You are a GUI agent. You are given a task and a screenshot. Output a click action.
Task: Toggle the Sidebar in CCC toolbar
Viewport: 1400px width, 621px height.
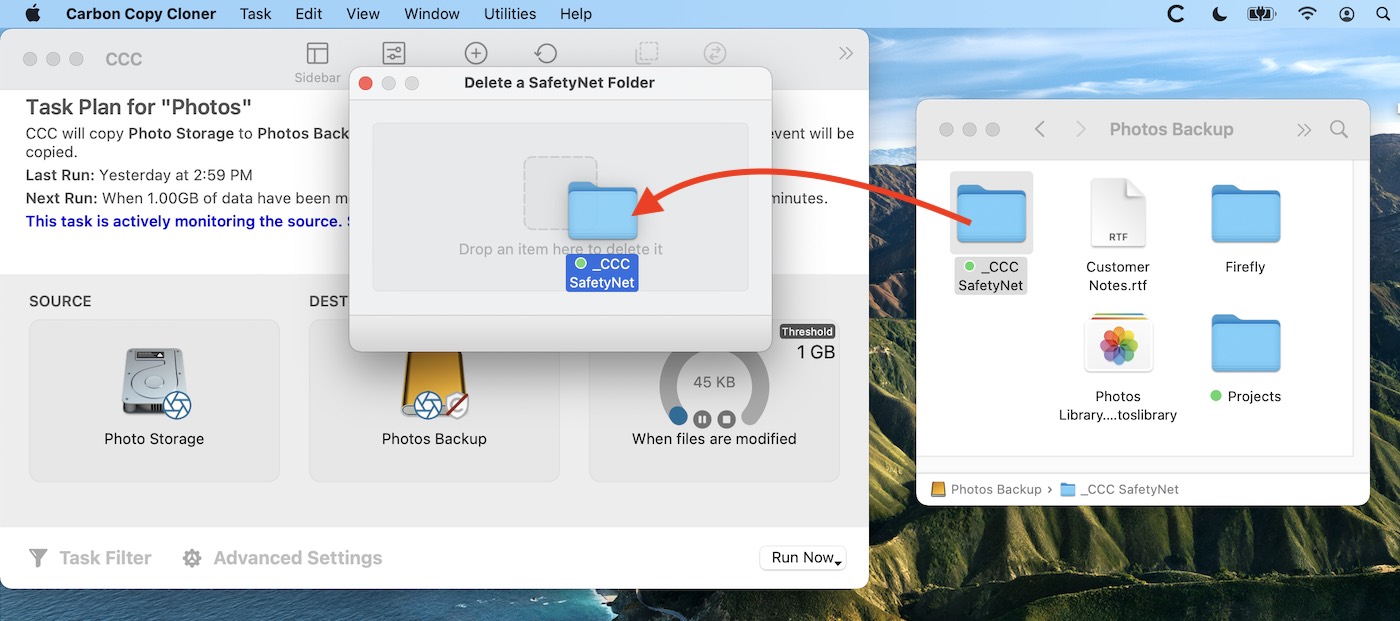click(x=317, y=54)
